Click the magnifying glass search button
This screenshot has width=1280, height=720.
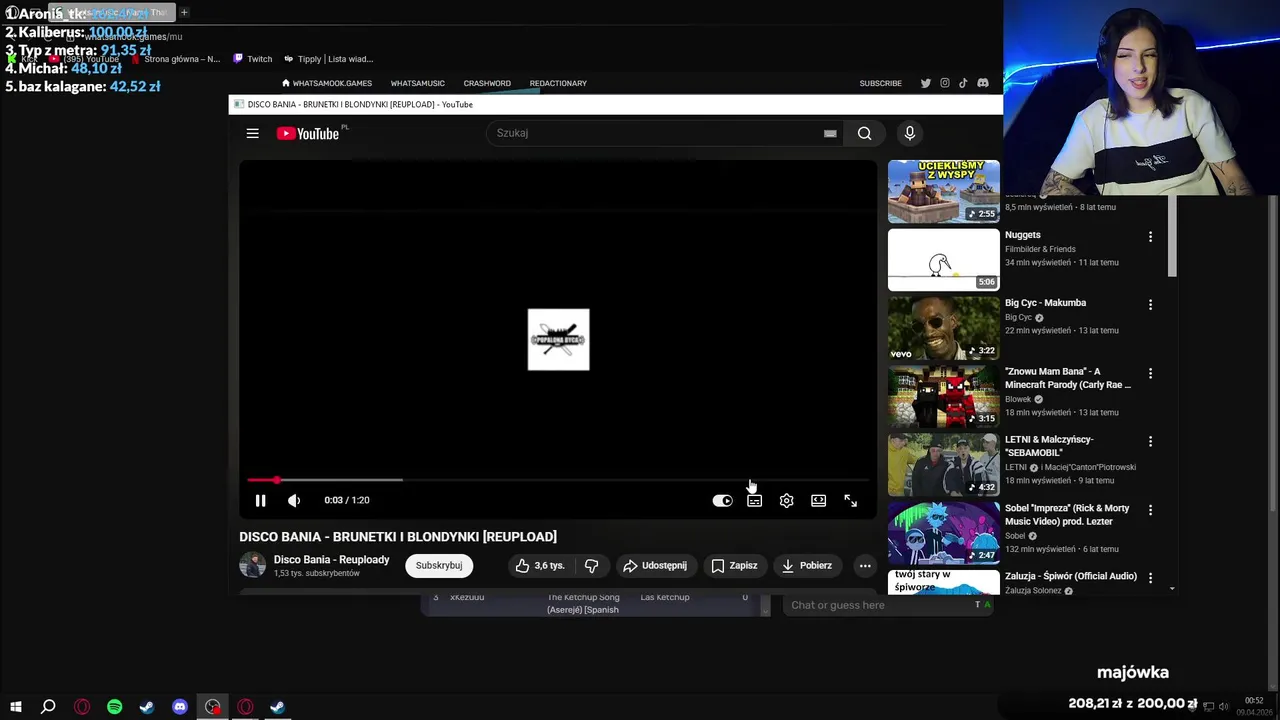click(864, 133)
